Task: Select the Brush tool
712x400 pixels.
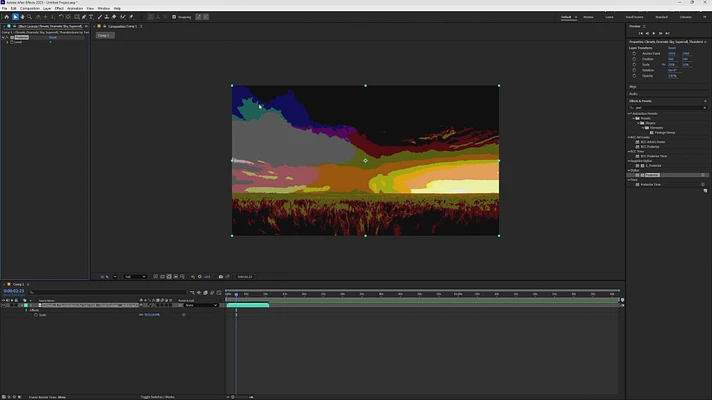Action: pyautogui.click(x=100, y=17)
